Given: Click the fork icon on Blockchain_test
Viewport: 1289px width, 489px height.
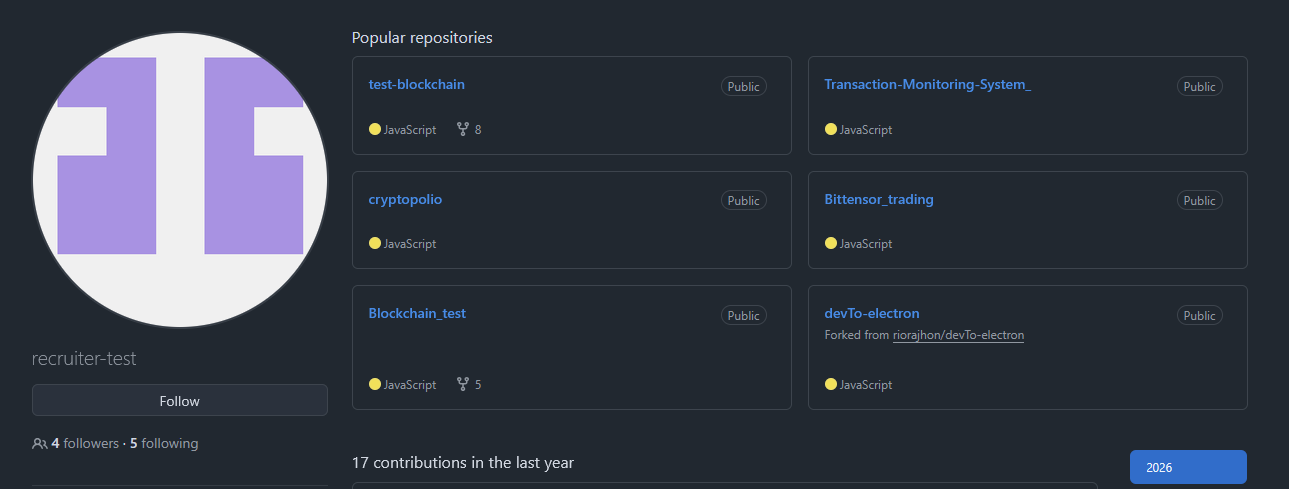Looking at the screenshot, I should tap(463, 384).
